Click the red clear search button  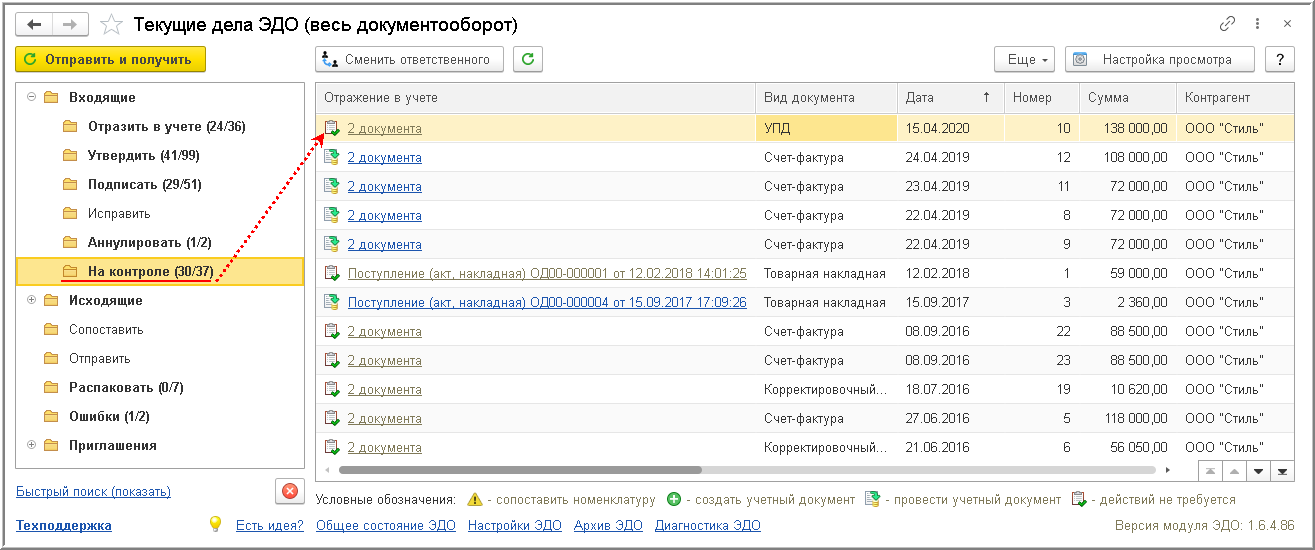pos(289,491)
